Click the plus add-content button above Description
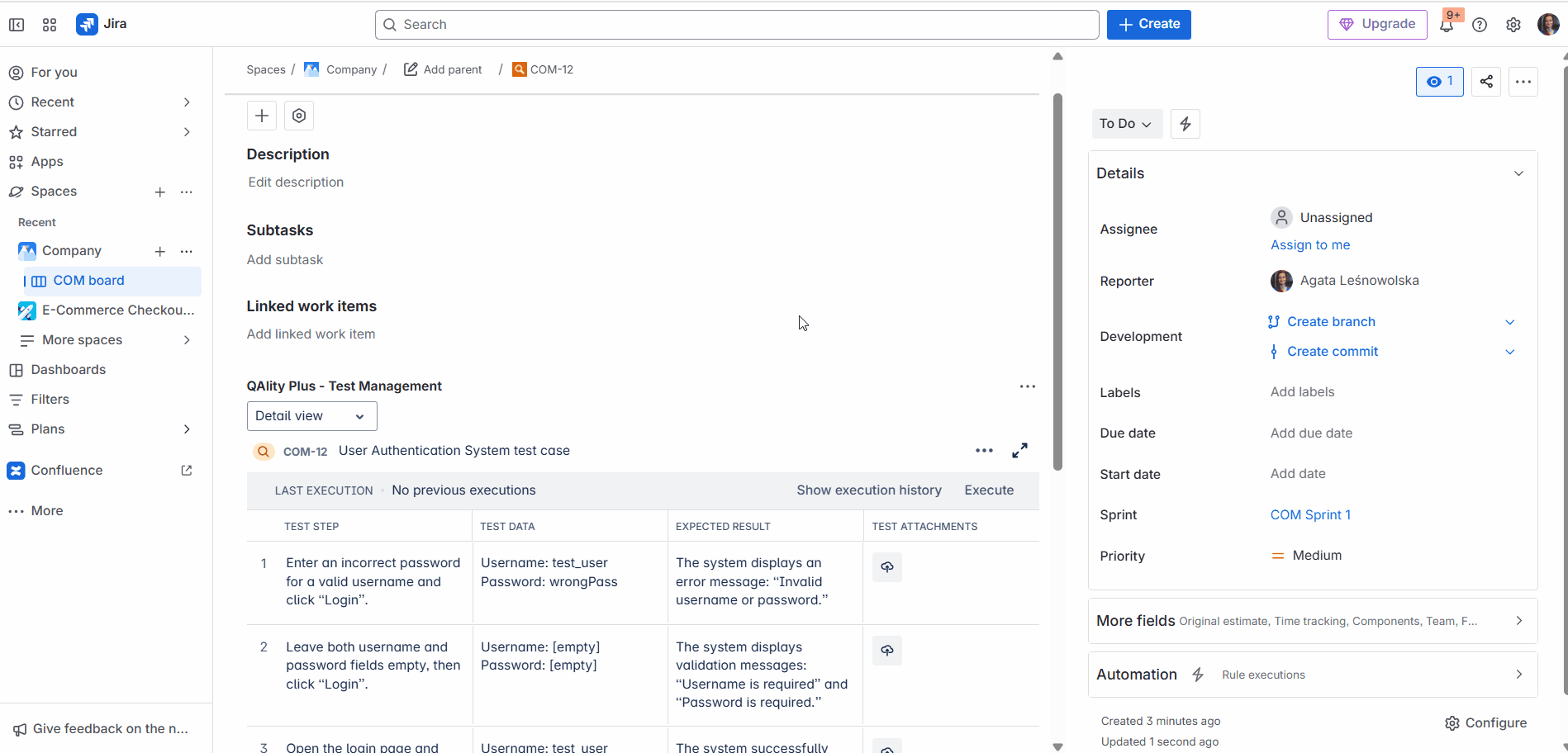The width and height of the screenshot is (1568, 753). [x=262, y=116]
